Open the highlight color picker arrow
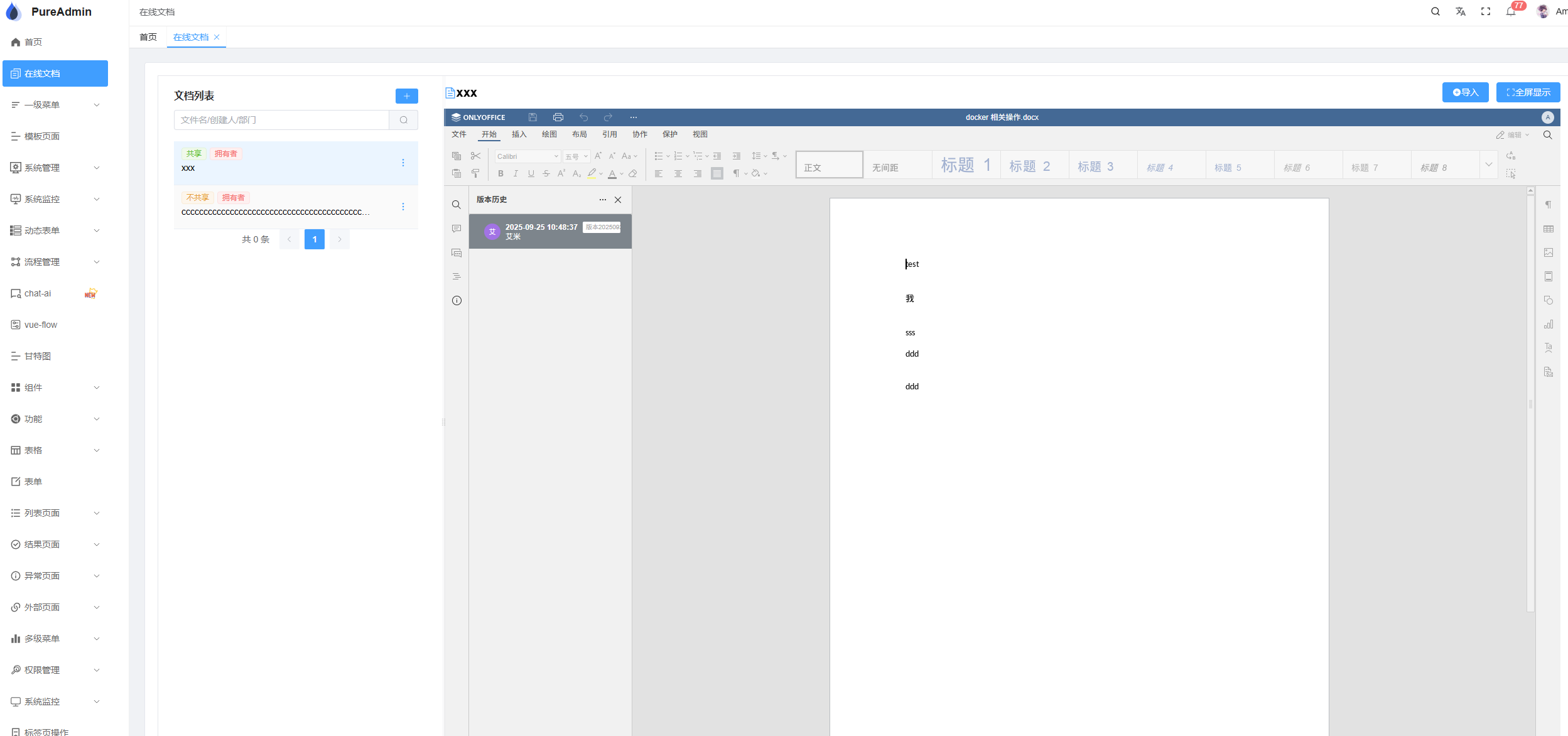Screen dimensions: 1568x736 click(x=601, y=174)
